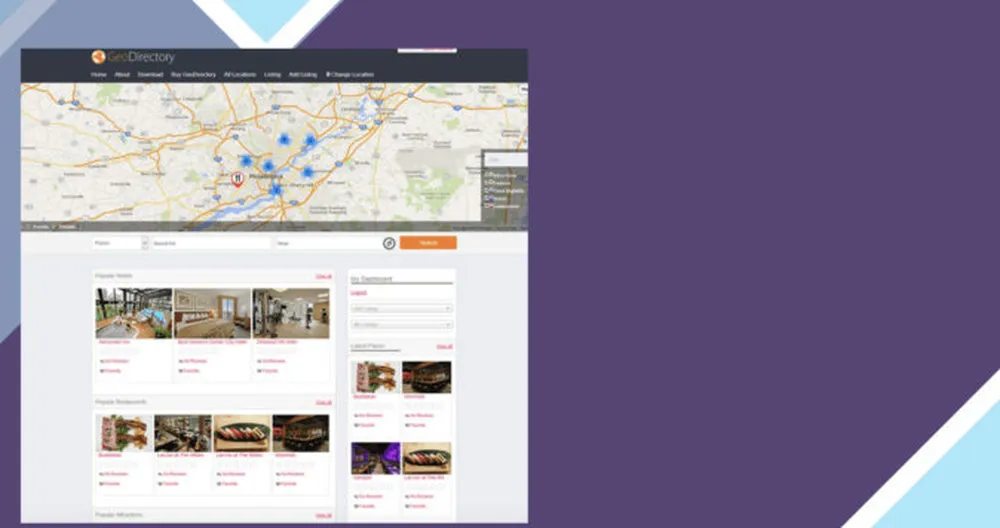
Task: Open the Places dropdown in search bar
Action: [x=120, y=243]
